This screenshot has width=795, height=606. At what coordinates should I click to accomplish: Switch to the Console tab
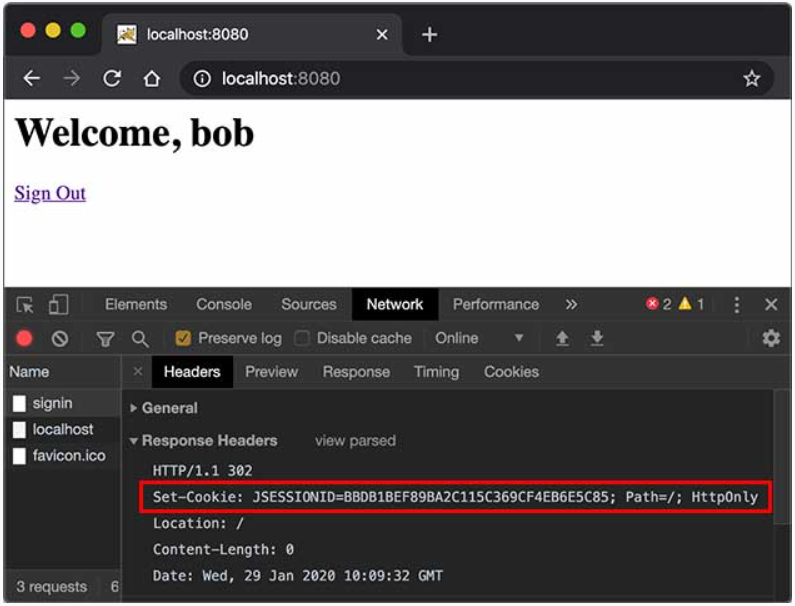pos(224,304)
